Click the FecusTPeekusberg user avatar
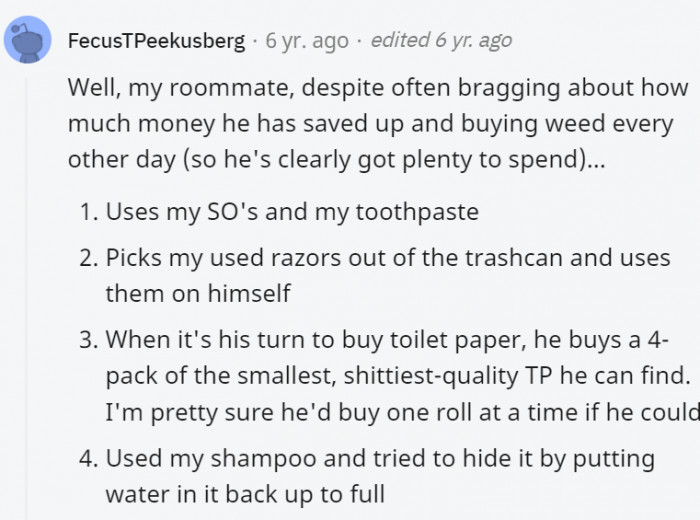This screenshot has height=520, width=700. coord(26,41)
